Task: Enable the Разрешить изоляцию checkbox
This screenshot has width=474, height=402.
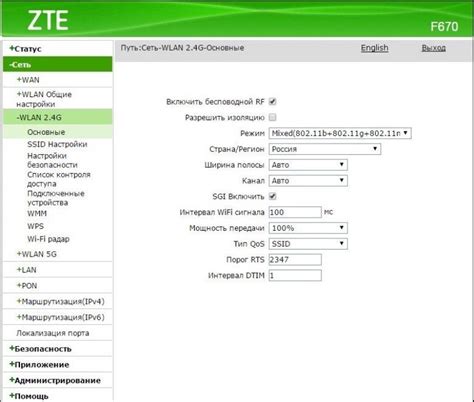Action: click(273, 117)
